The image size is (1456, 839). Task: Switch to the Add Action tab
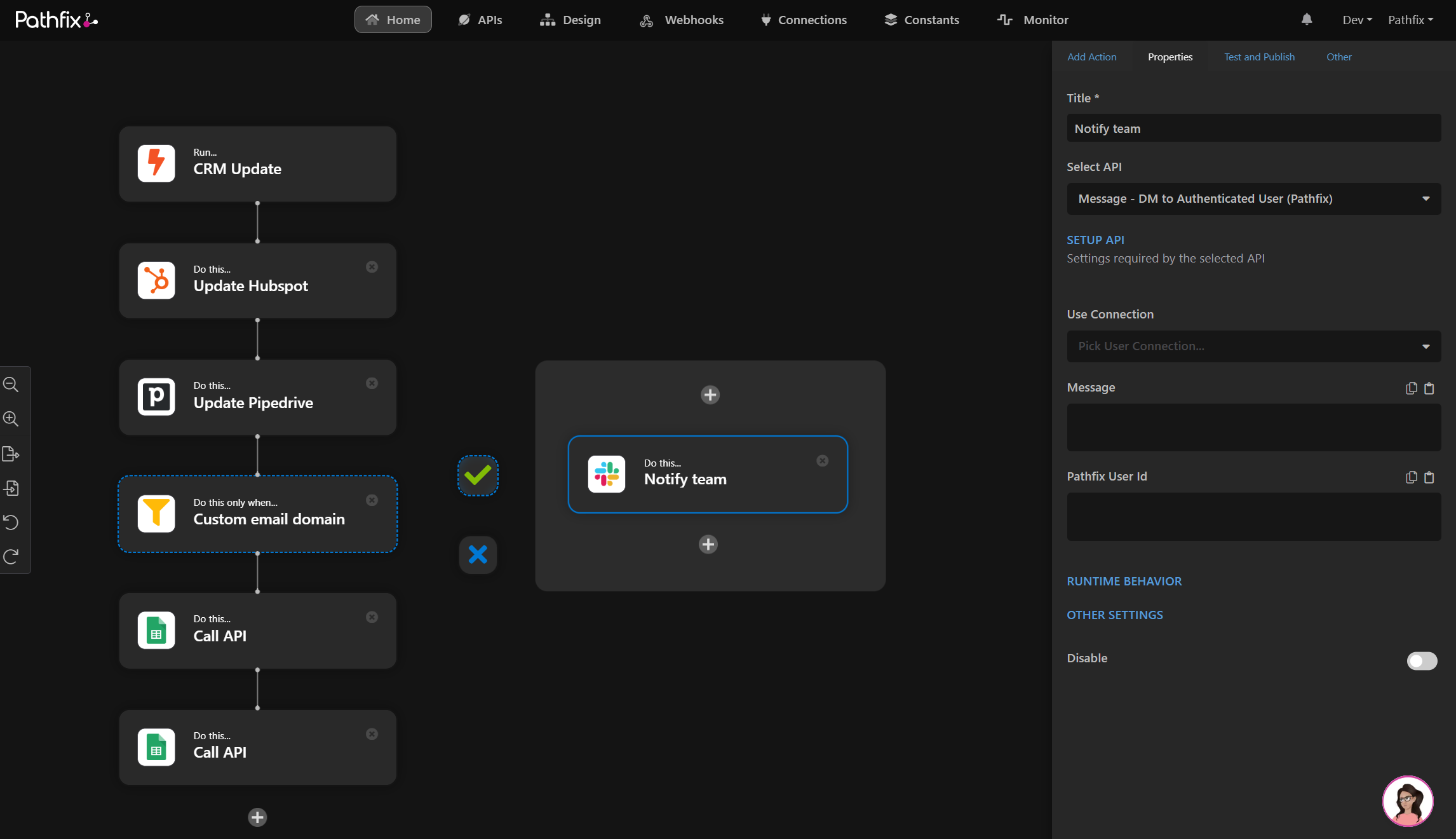1091,57
